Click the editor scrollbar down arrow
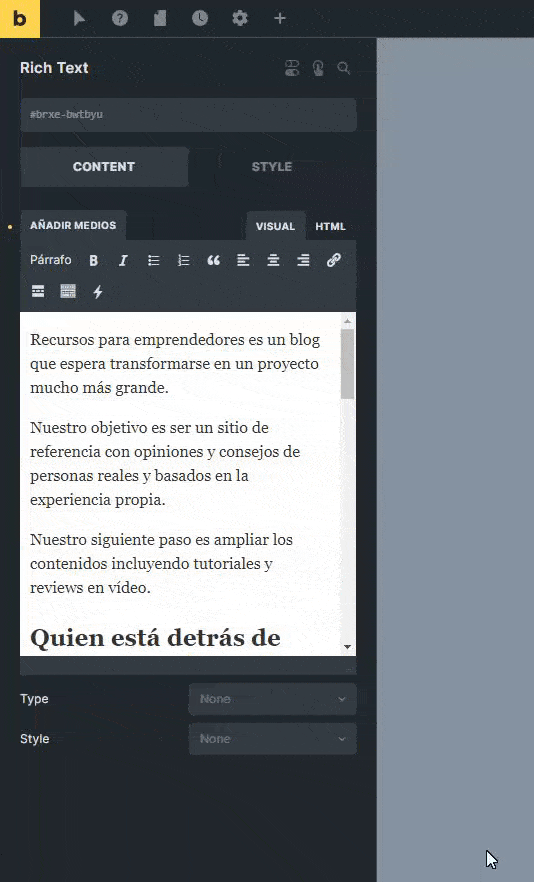Screen dimensions: 534x882 tap(348, 647)
